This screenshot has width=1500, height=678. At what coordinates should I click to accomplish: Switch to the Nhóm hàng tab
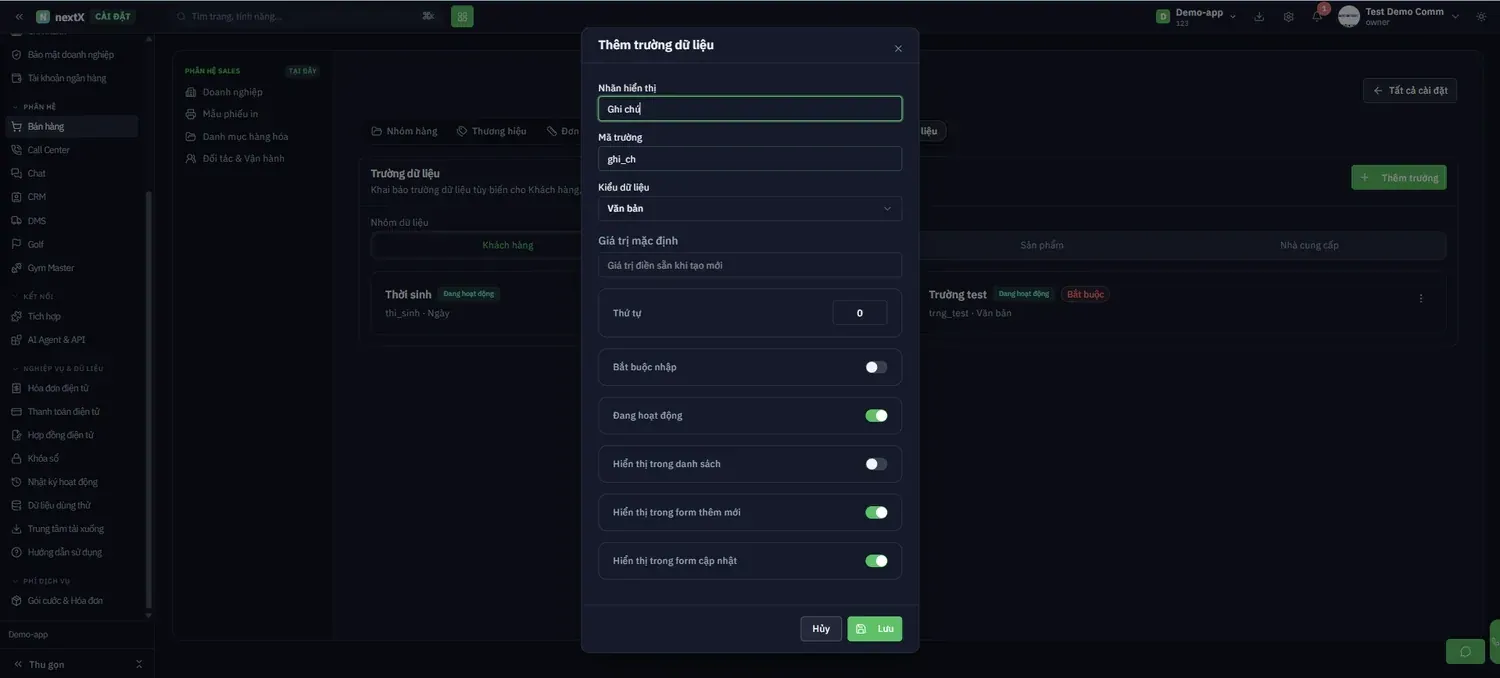[x=404, y=131]
